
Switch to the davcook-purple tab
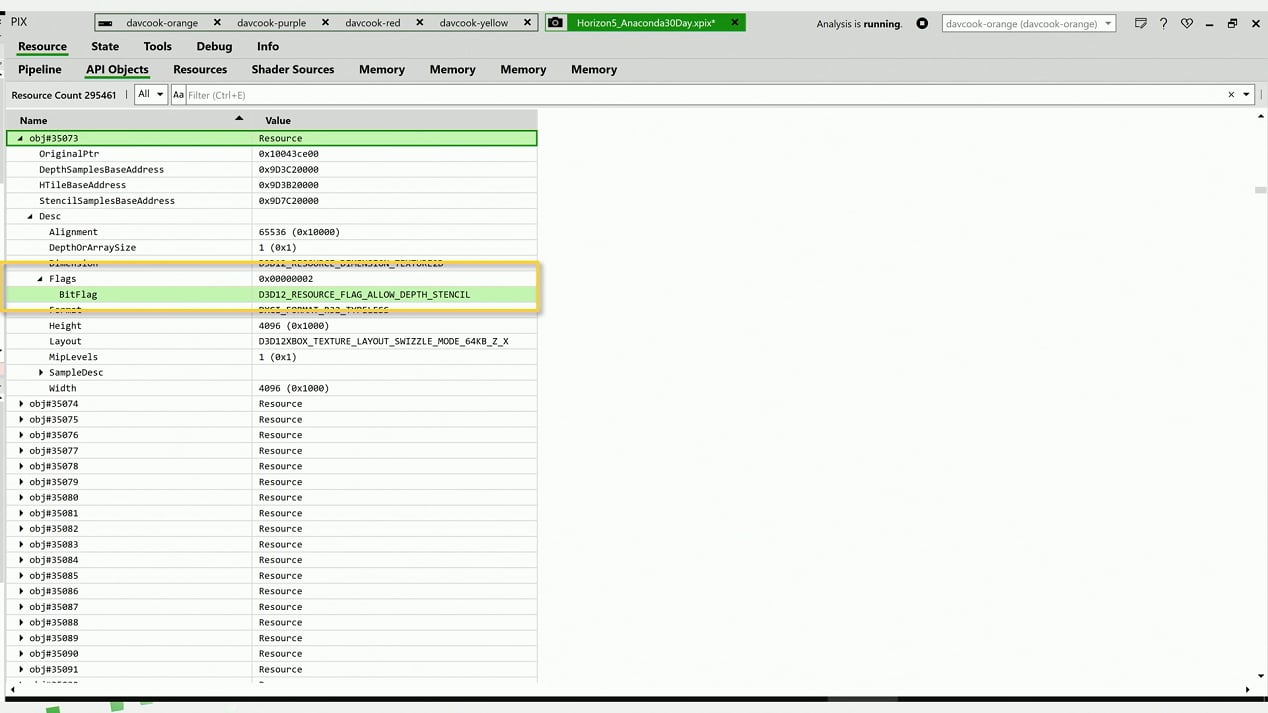coord(271,22)
